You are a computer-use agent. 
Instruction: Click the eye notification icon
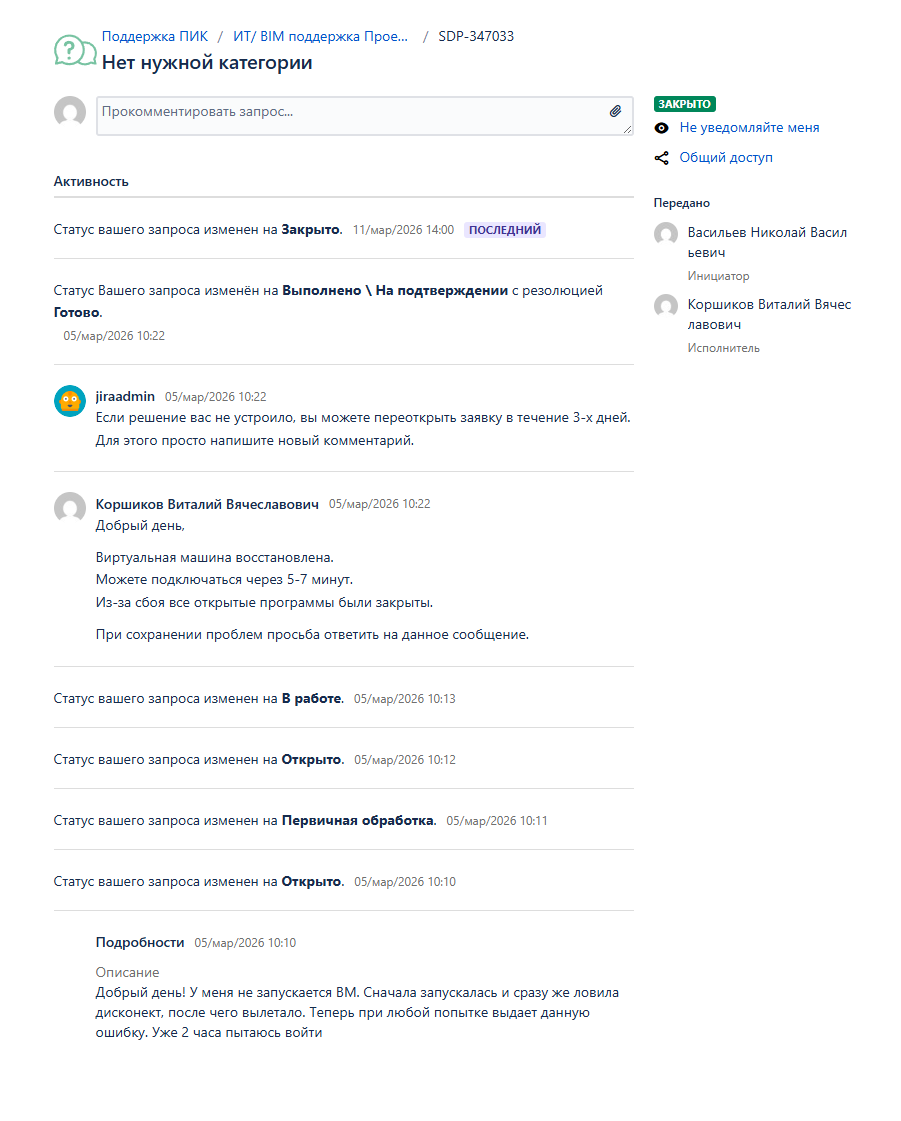click(x=661, y=128)
